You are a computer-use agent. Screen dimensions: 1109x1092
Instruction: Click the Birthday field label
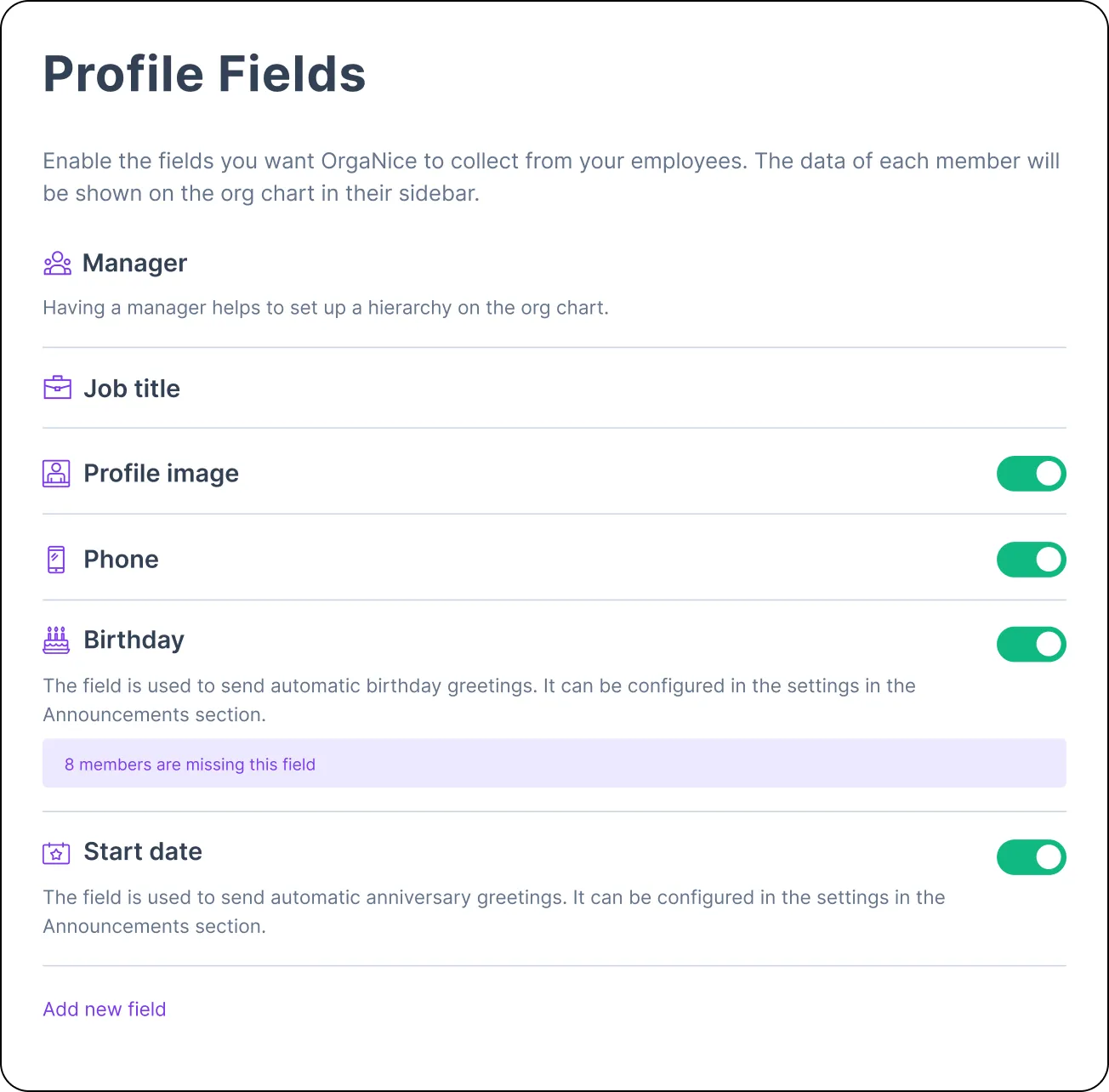tap(134, 640)
